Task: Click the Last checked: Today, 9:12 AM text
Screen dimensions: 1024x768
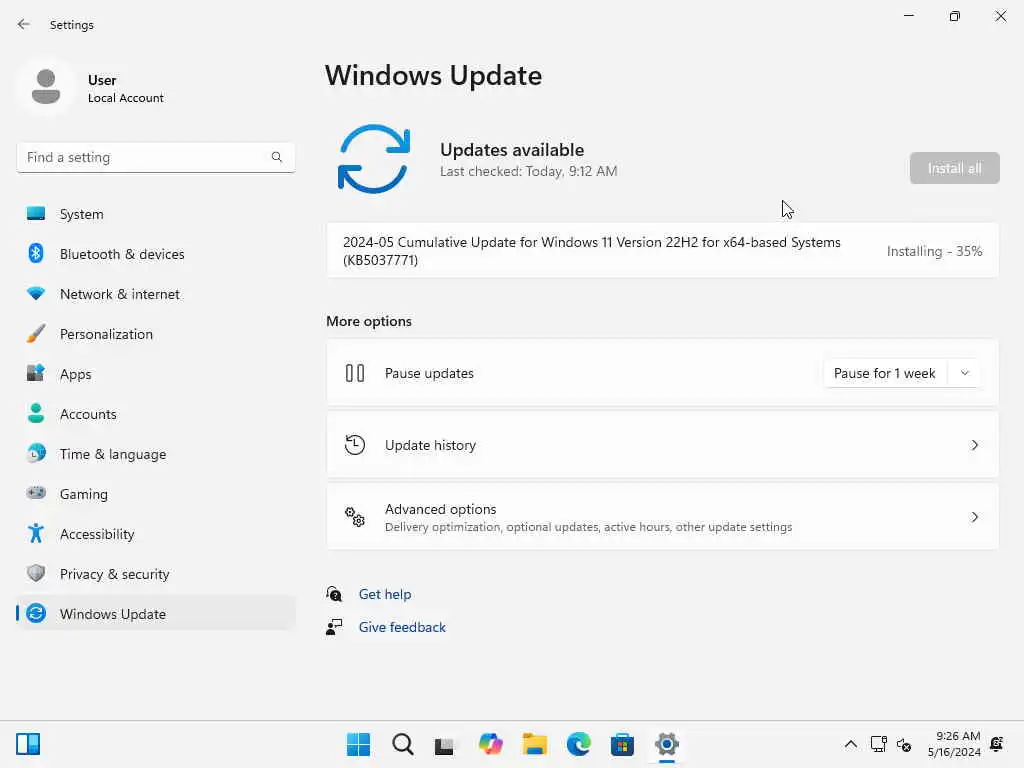Action: click(x=528, y=171)
